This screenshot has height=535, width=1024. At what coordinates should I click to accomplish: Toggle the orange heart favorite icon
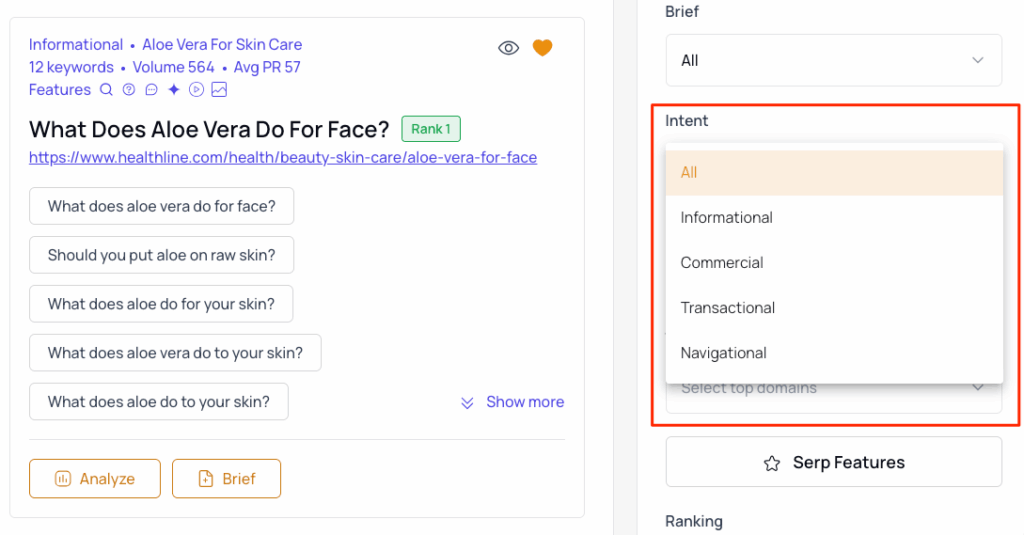pyautogui.click(x=542, y=48)
